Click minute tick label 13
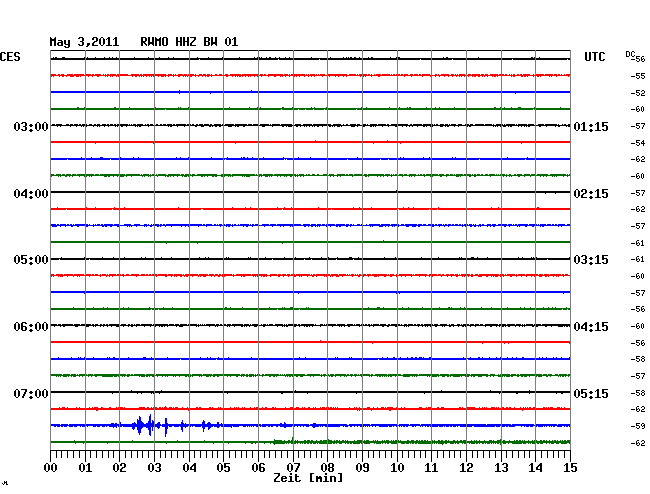Image resolution: width=650 pixels, height=494 pixels. click(x=501, y=467)
